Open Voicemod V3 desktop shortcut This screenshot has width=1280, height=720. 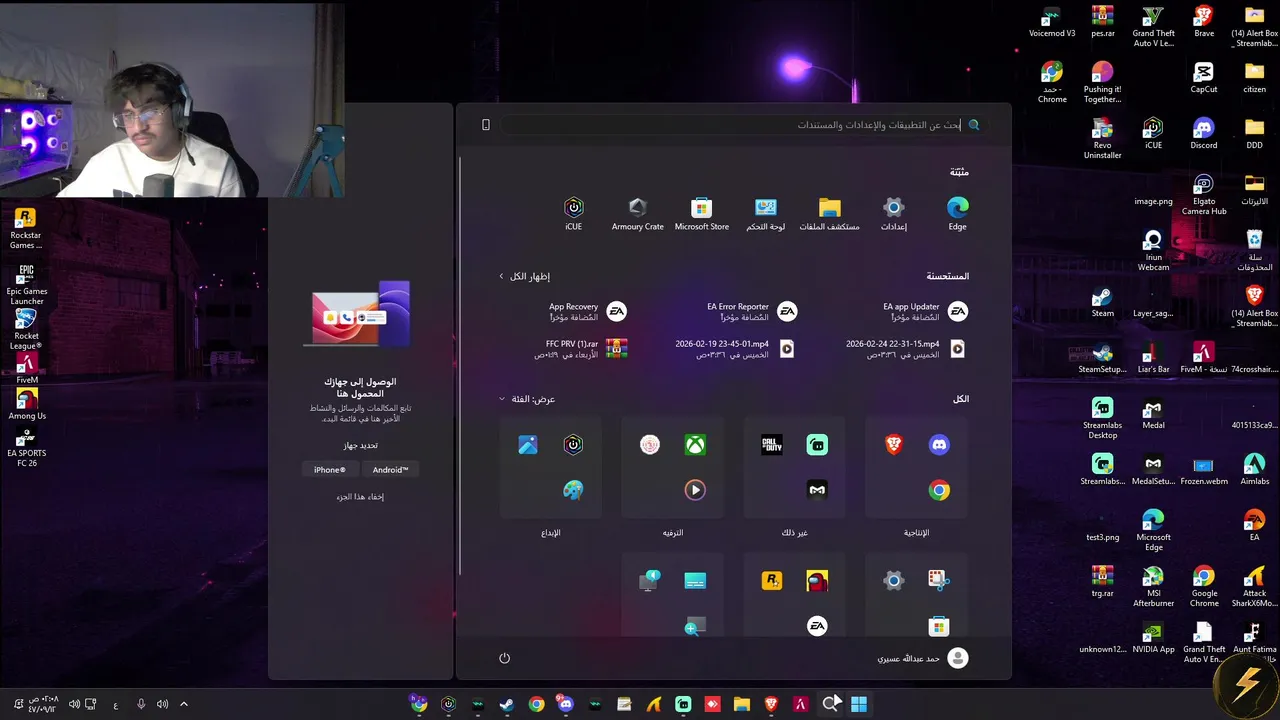[1052, 22]
